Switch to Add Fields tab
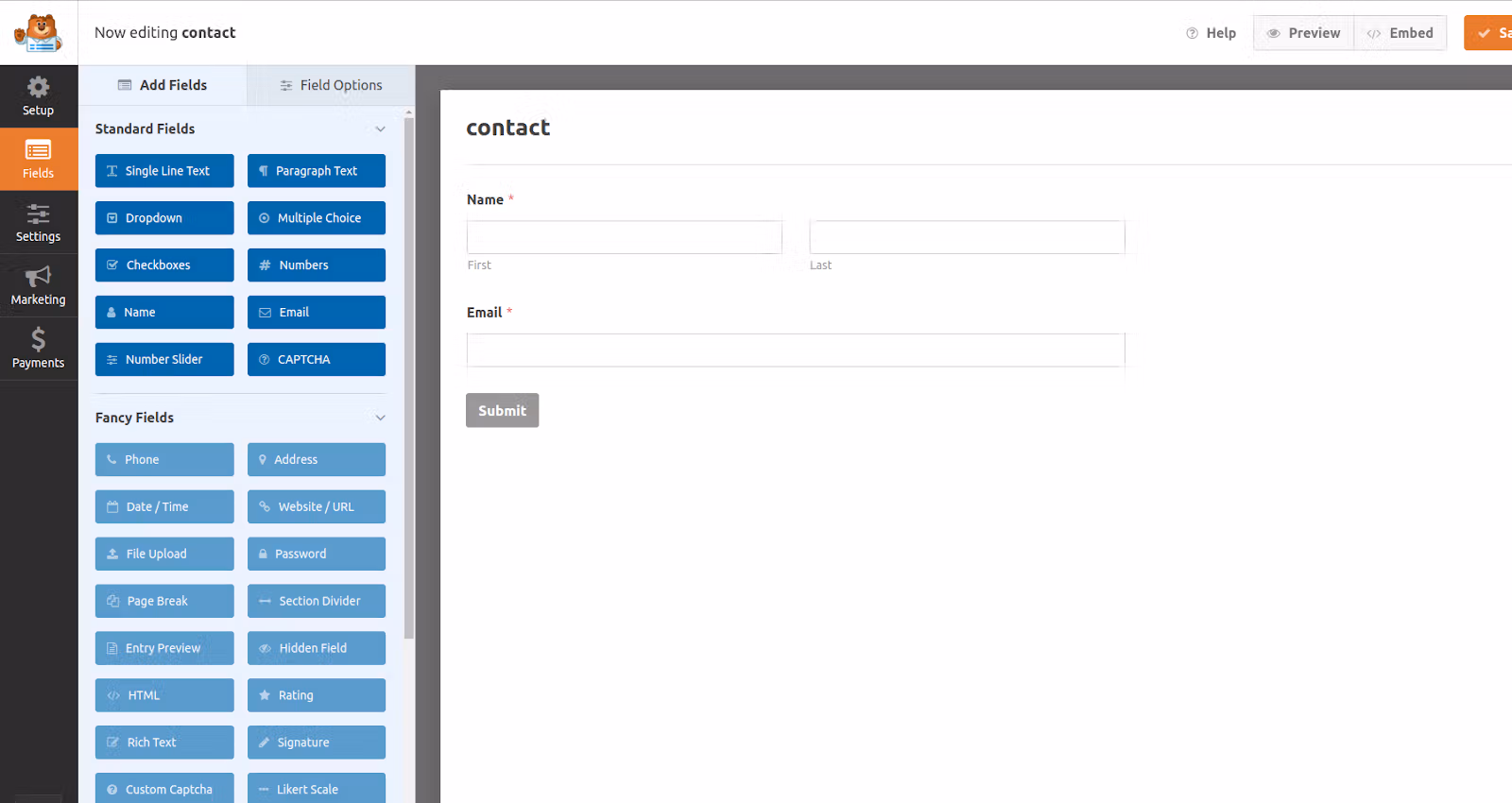Image resolution: width=1512 pixels, height=803 pixels. click(163, 85)
